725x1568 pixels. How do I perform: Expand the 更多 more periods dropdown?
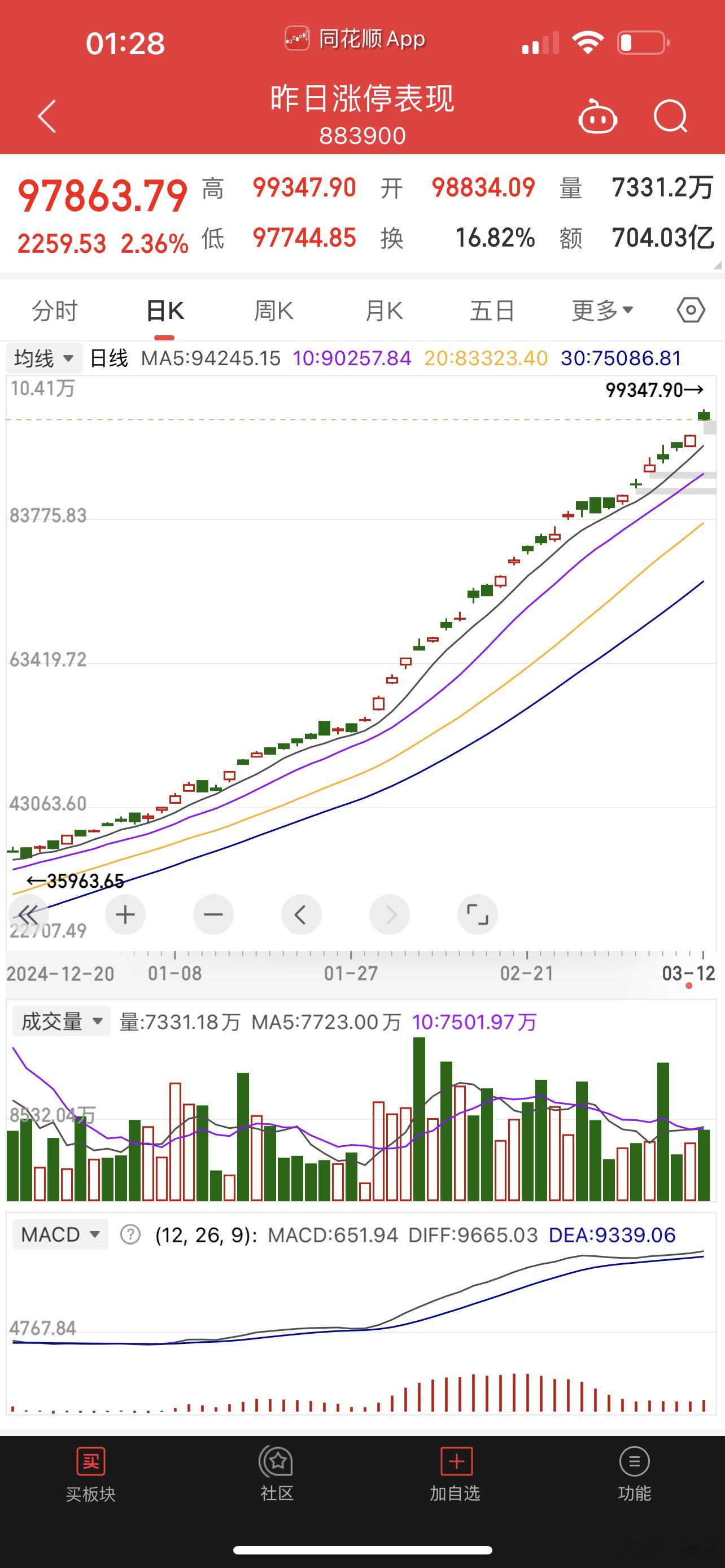click(x=602, y=310)
